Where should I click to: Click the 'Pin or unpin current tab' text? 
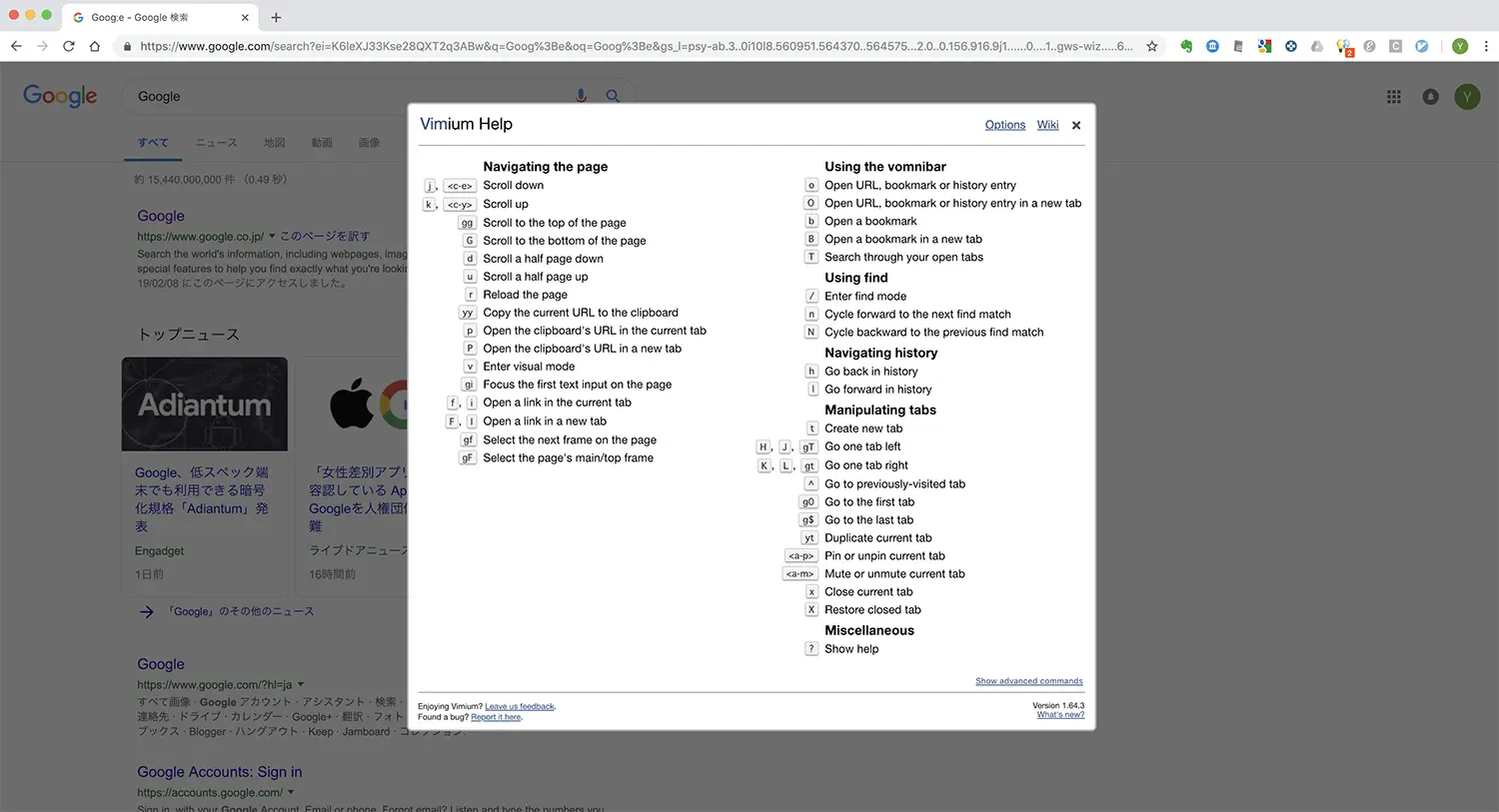(884, 556)
